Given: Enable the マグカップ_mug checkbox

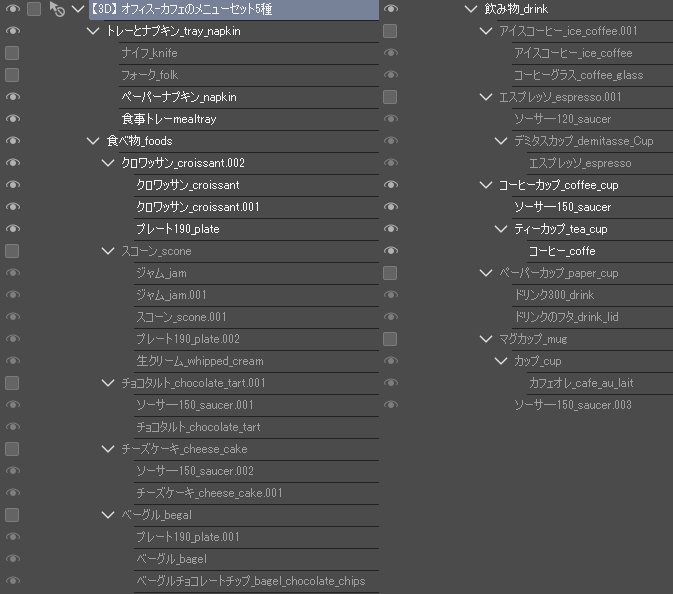Looking at the screenshot, I should click(x=390, y=339).
